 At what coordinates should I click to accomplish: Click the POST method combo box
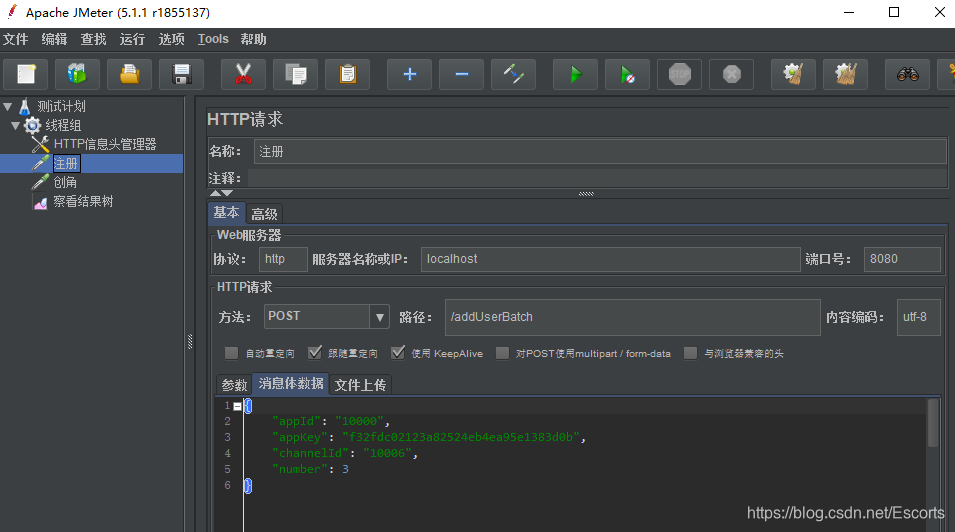click(x=326, y=317)
